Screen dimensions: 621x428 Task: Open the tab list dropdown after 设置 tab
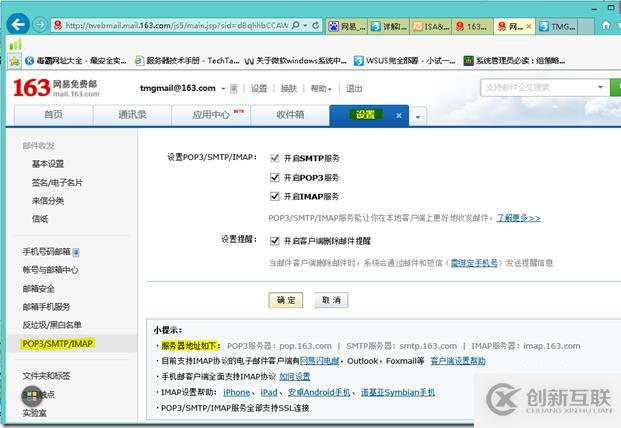(418, 116)
